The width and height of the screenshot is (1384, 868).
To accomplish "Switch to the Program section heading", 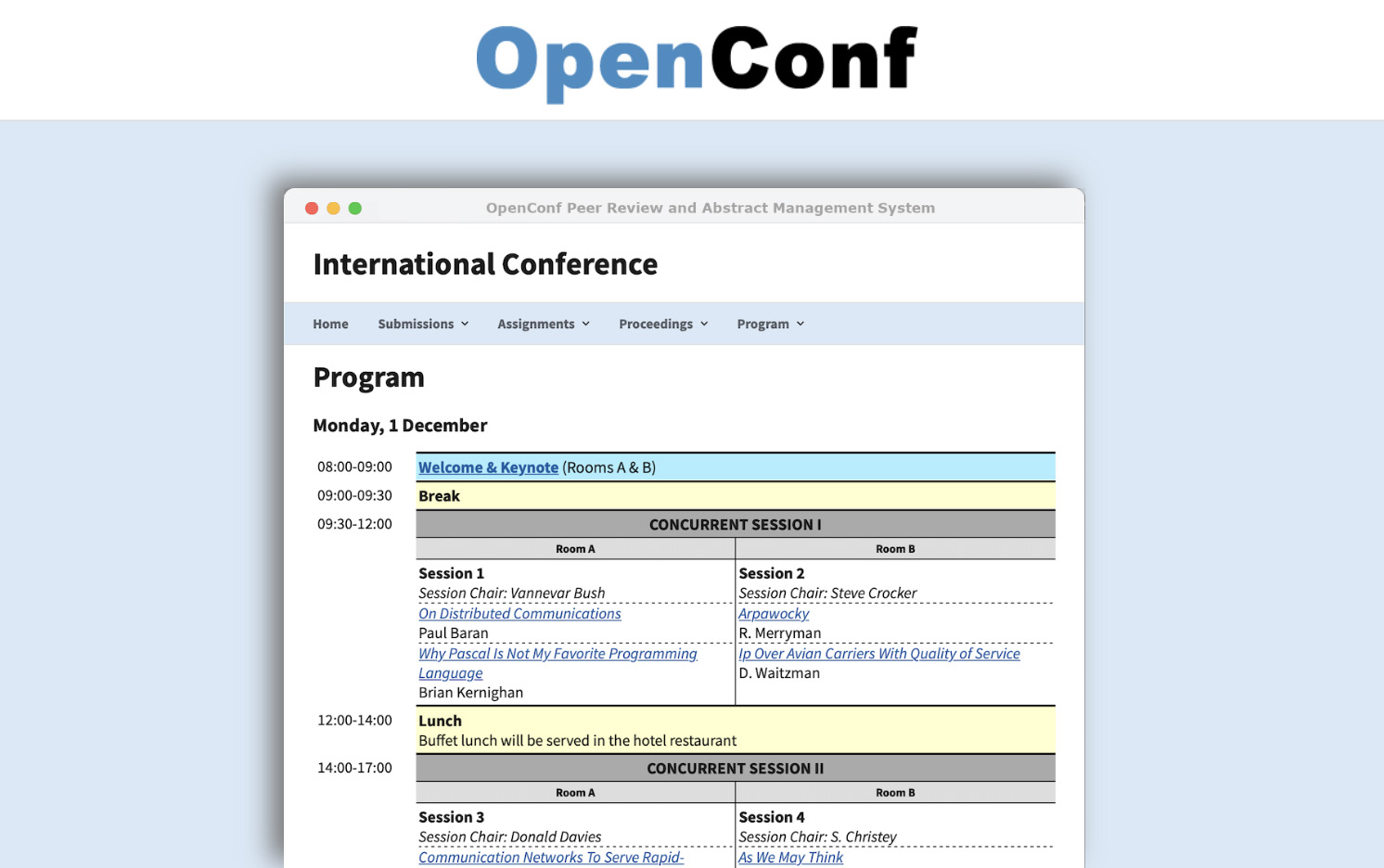I will click(x=368, y=377).
